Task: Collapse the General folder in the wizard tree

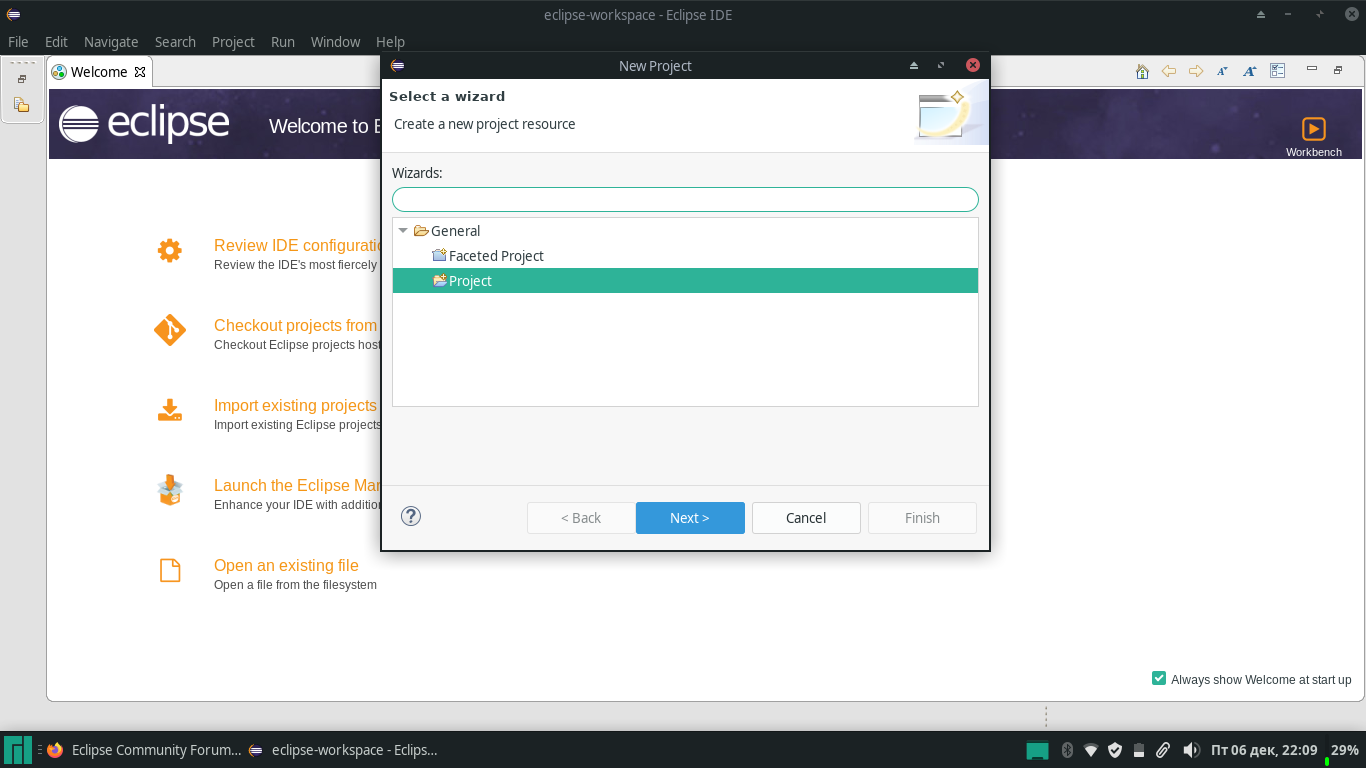Action: pyautogui.click(x=403, y=231)
